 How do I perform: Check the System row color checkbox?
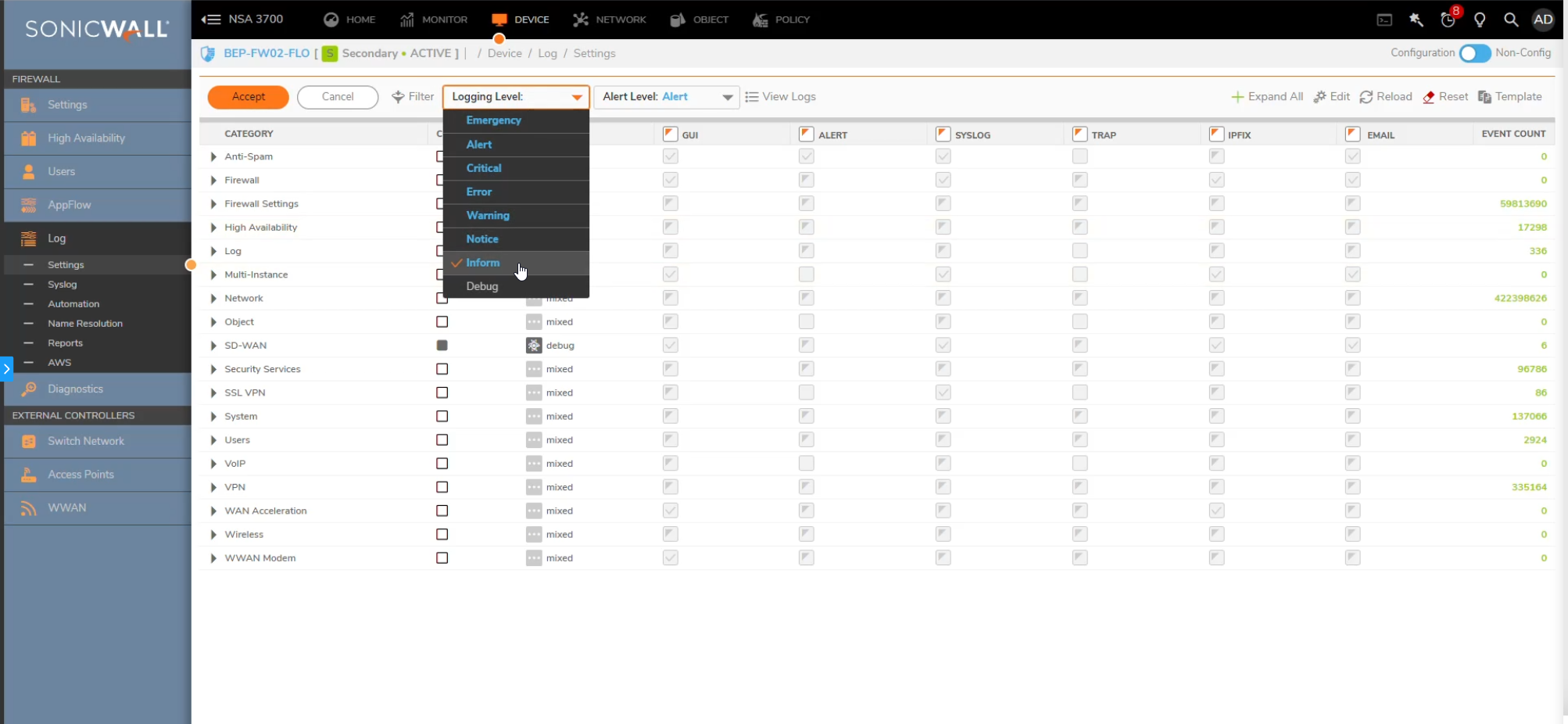click(x=442, y=417)
